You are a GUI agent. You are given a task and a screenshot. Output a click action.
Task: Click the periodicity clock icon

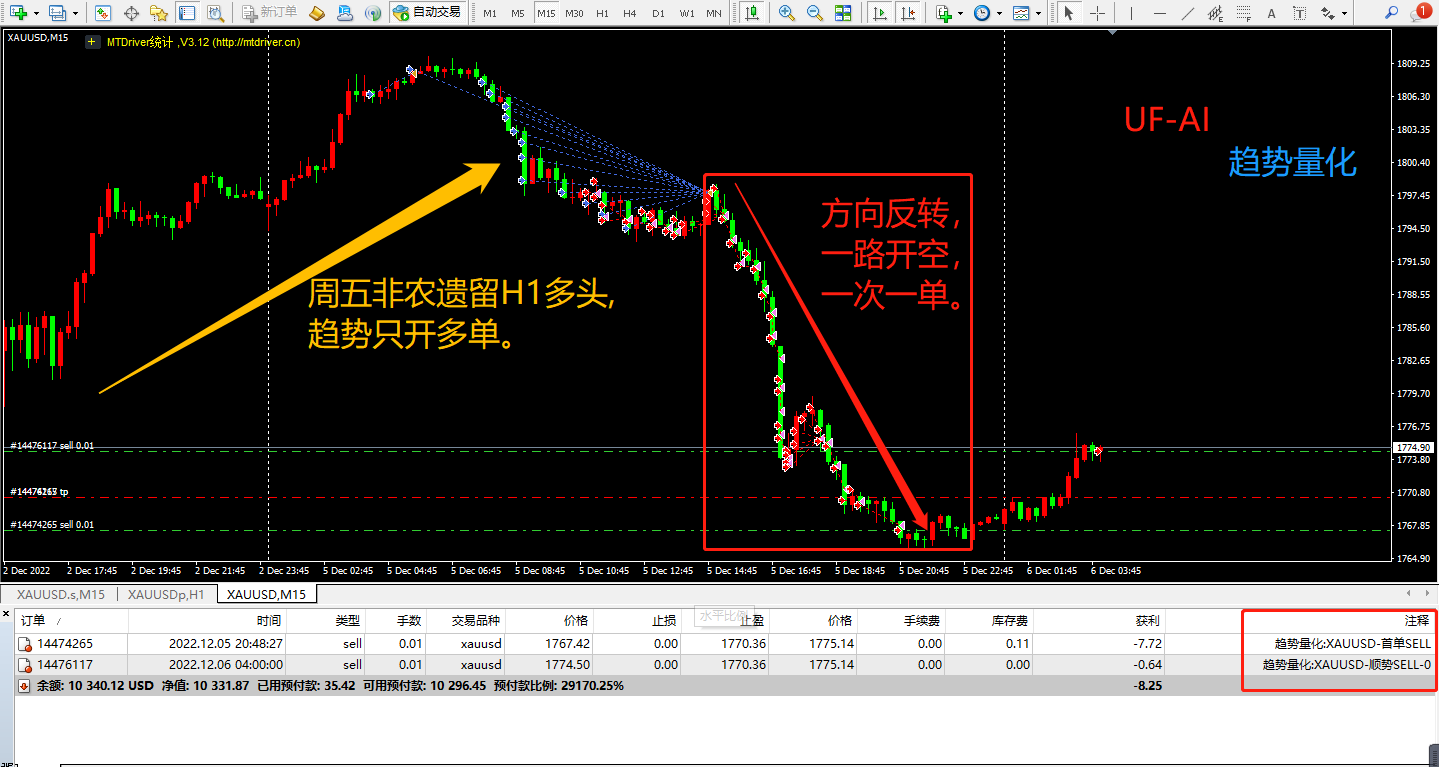pos(981,13)
